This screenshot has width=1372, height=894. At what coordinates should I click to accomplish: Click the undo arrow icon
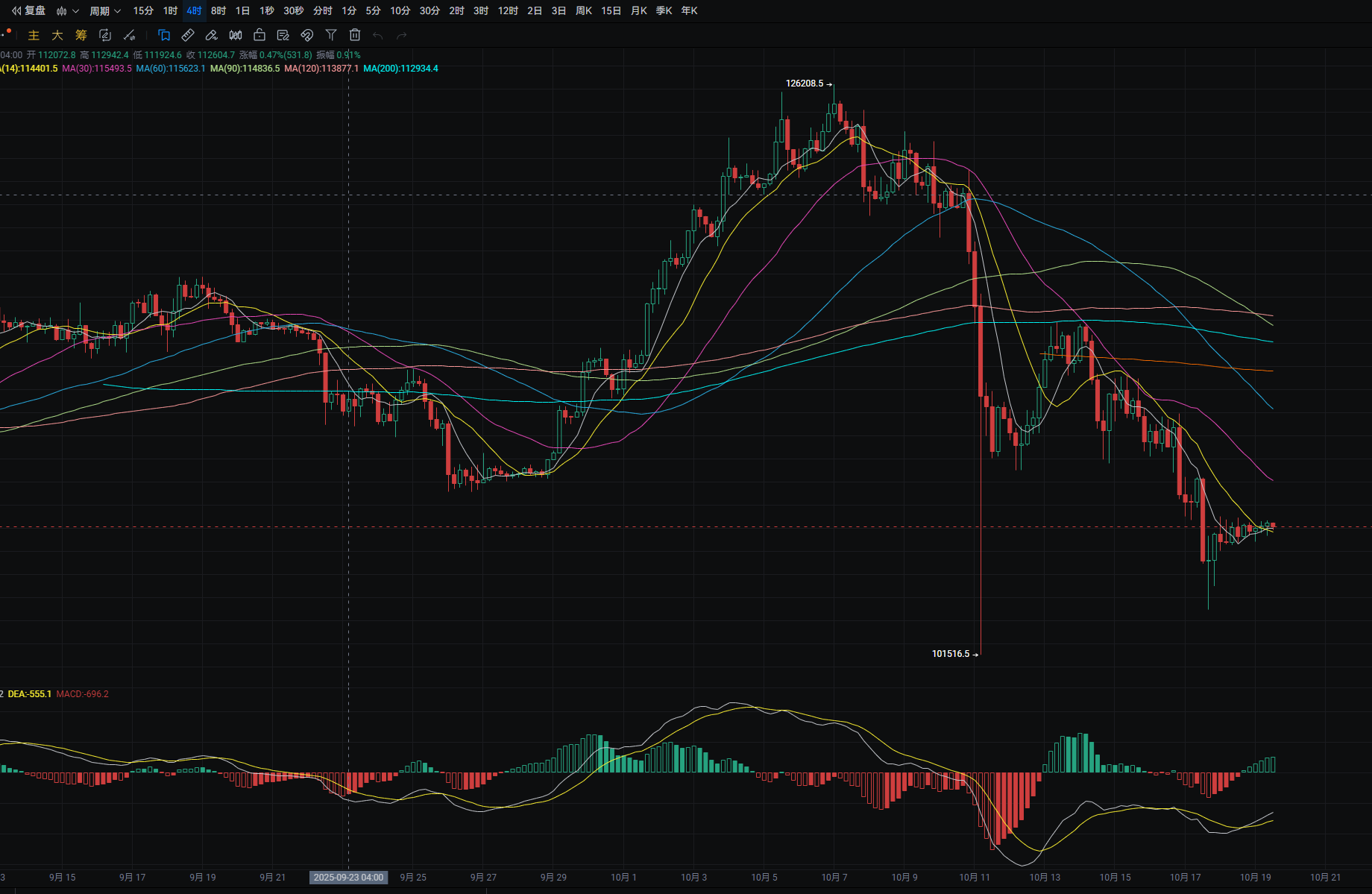pyautogui.click(x=378, y=35)
